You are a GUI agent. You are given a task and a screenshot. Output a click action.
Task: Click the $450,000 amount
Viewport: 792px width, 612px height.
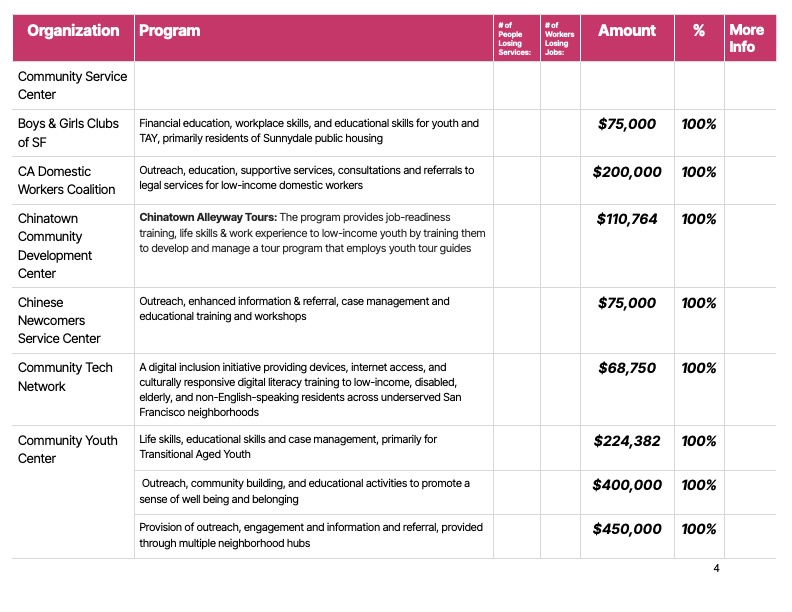click(x=627, y=529)
